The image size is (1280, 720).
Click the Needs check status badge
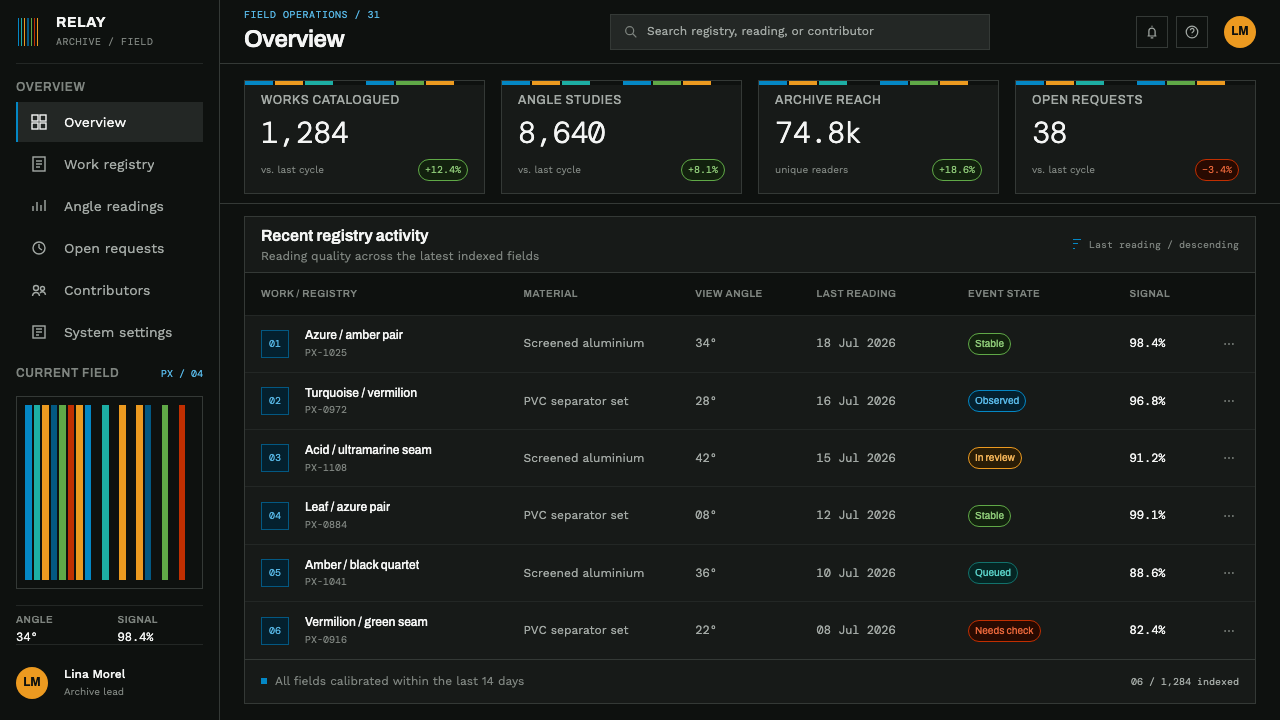coord(1004,631)
